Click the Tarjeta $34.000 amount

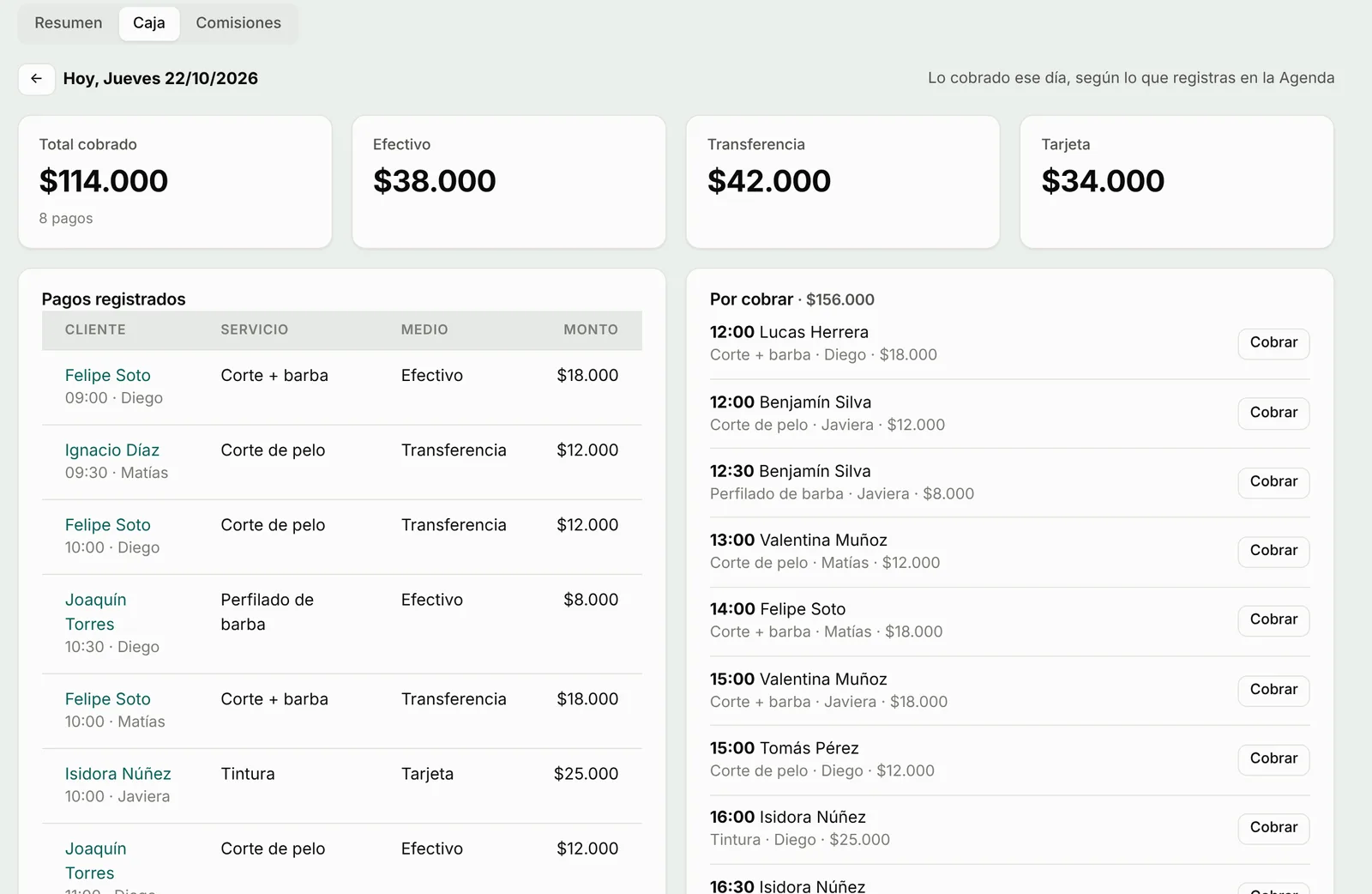(x=1103, y=181)
